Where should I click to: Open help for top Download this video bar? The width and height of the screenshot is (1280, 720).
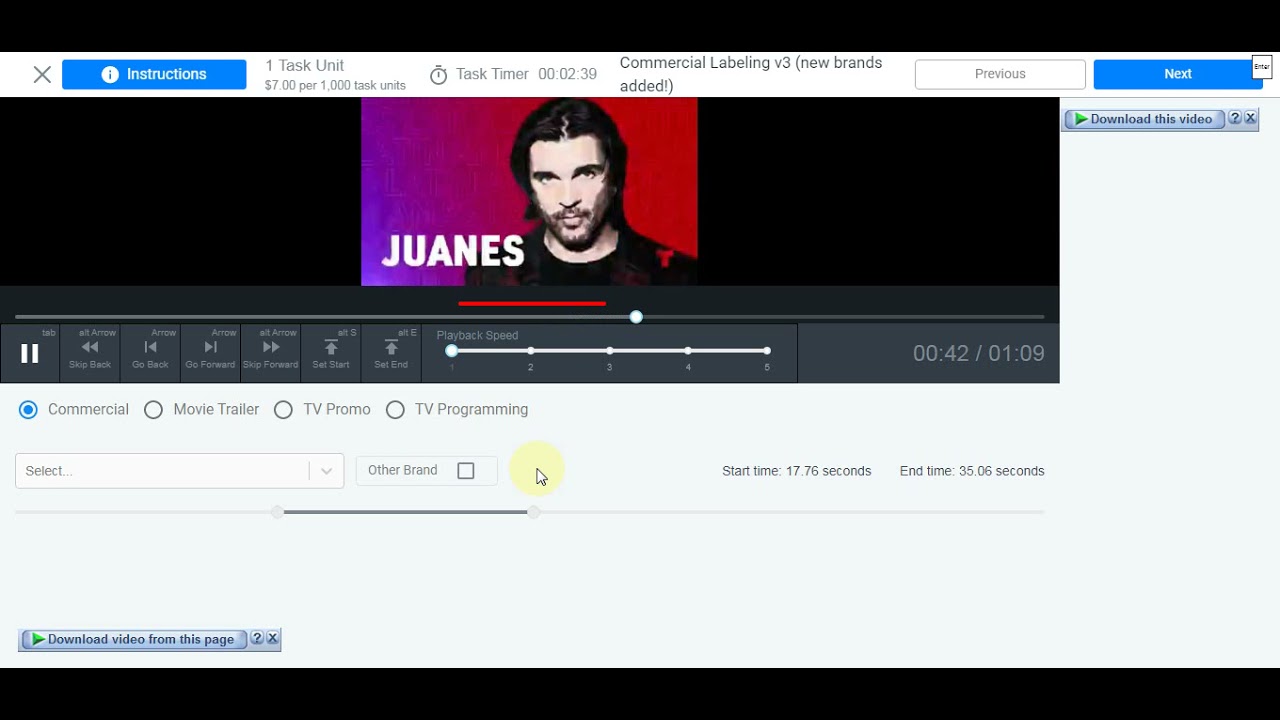1235,118
